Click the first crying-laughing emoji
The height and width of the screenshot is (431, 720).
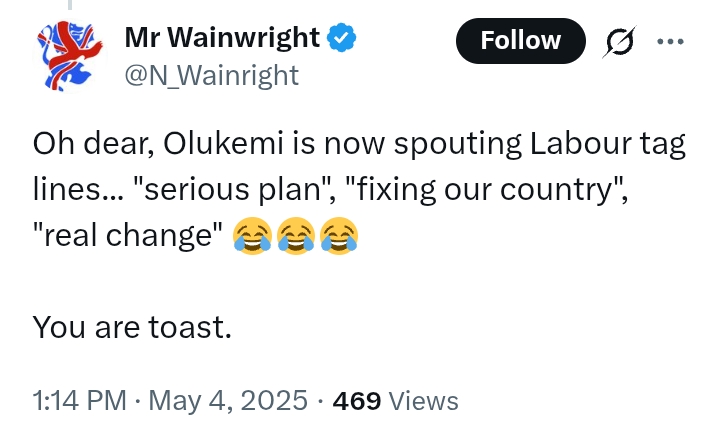[252, 235]
